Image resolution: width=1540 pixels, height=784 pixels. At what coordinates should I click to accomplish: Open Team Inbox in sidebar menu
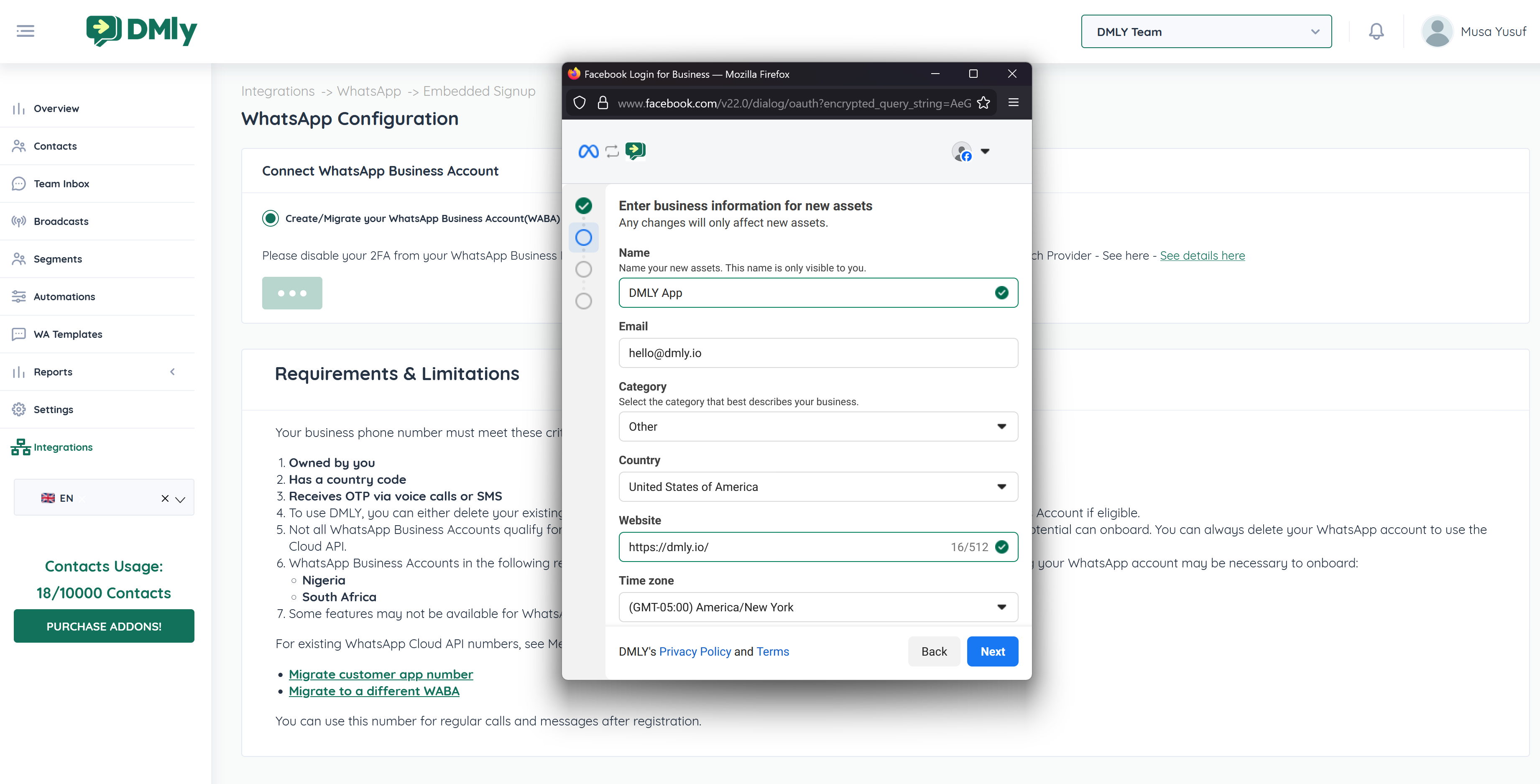(61, 184)
